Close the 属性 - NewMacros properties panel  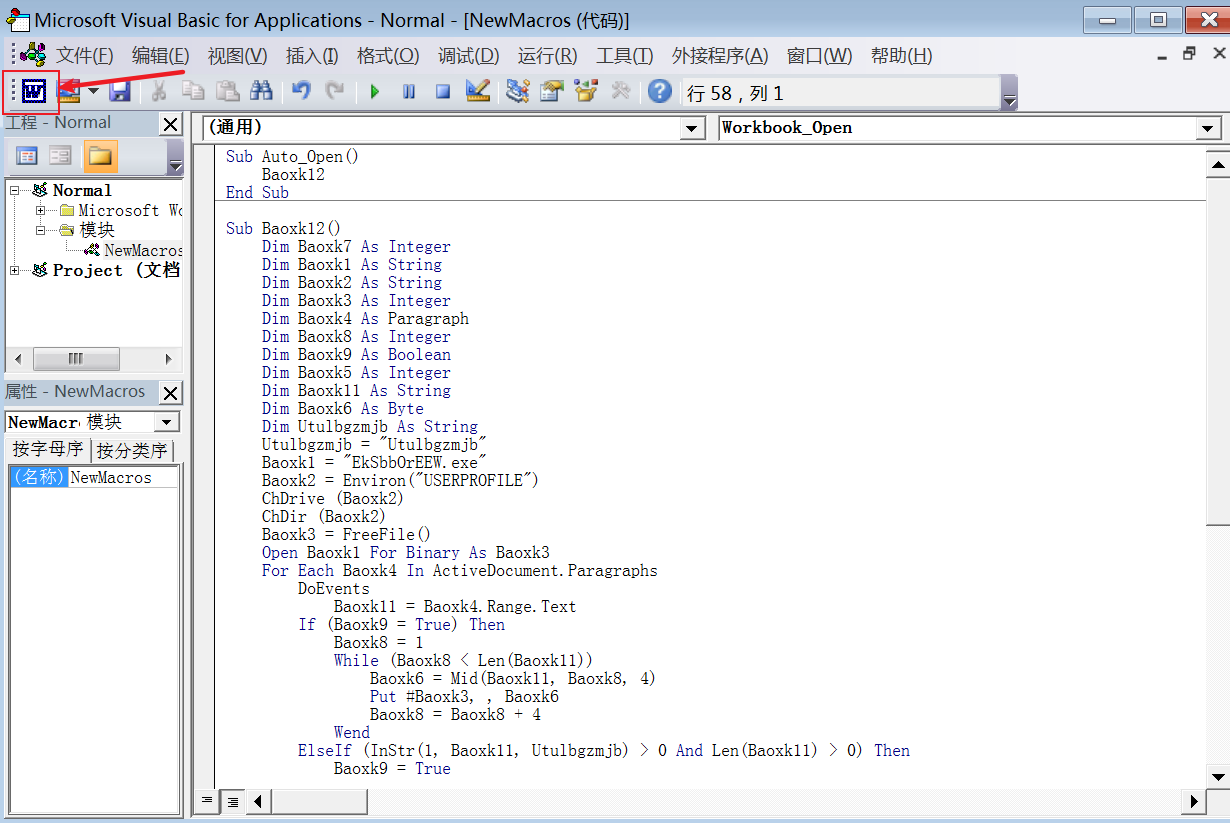171,393
